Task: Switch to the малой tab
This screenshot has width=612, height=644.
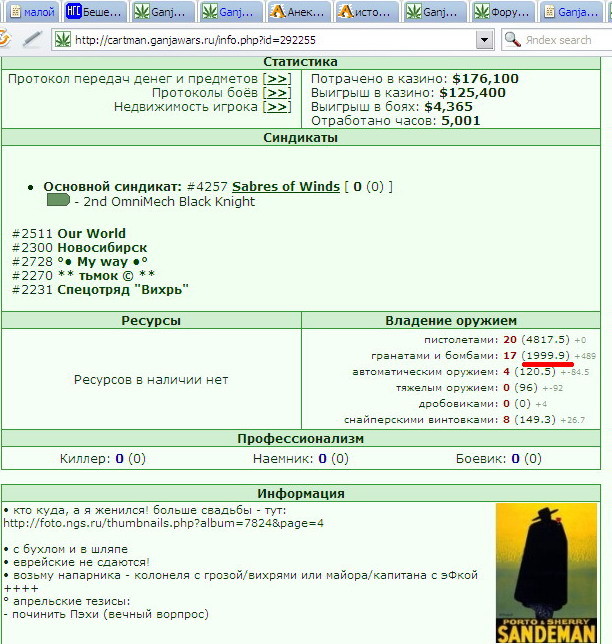Action: pyautogui.click(x=32, y=11)
